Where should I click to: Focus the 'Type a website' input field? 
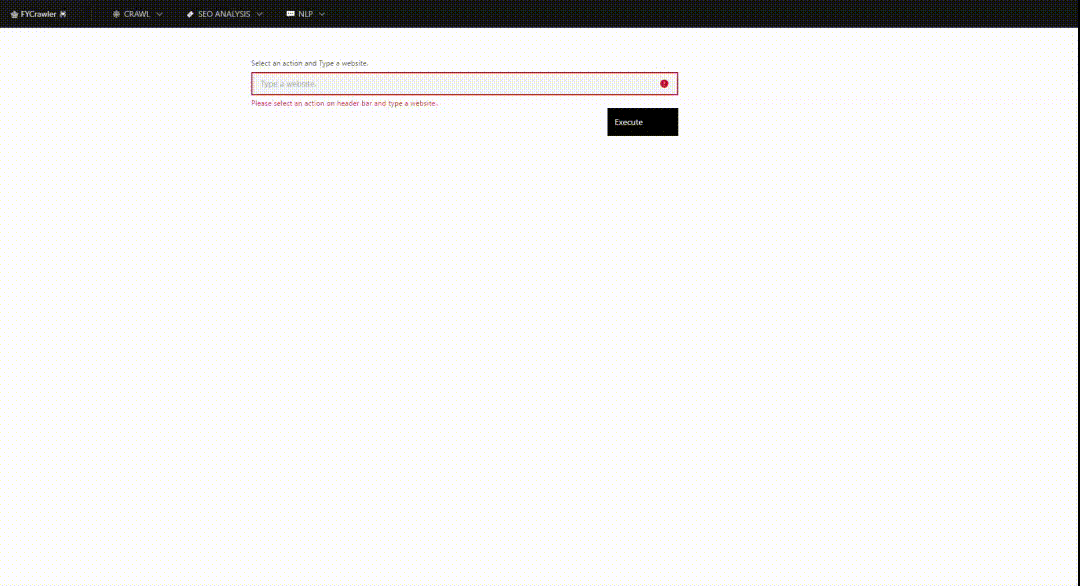(464, 83)
